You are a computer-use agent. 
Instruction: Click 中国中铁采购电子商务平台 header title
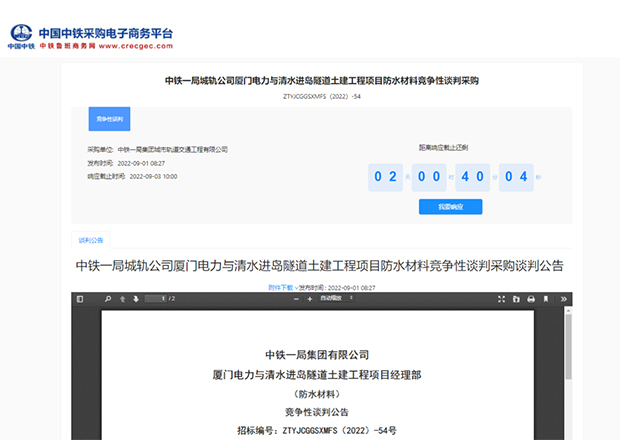click(106, 33)
